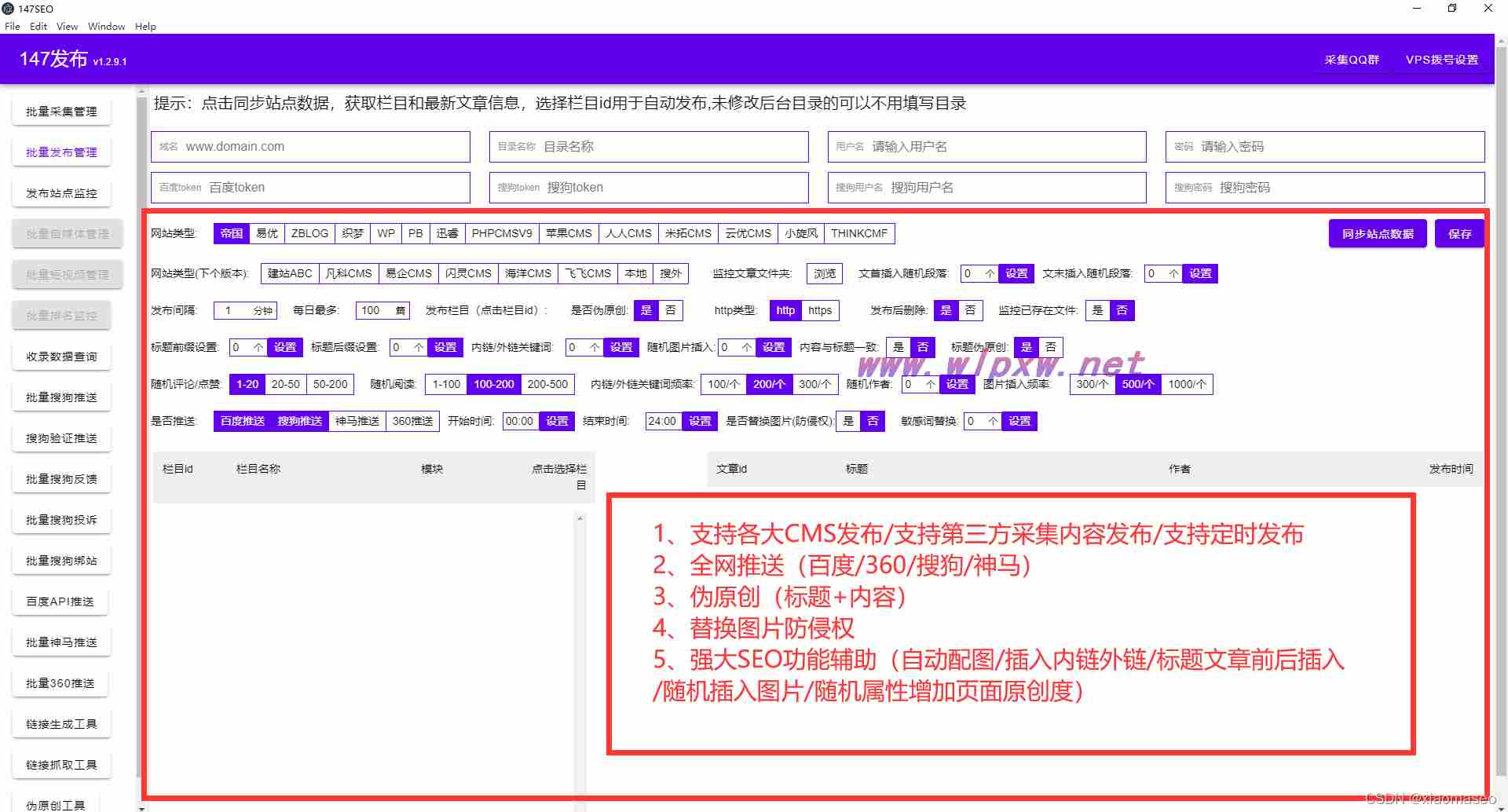Click the 保存 button
The width and height of the screenshot is (1508, 812).
pos(1459,234)
